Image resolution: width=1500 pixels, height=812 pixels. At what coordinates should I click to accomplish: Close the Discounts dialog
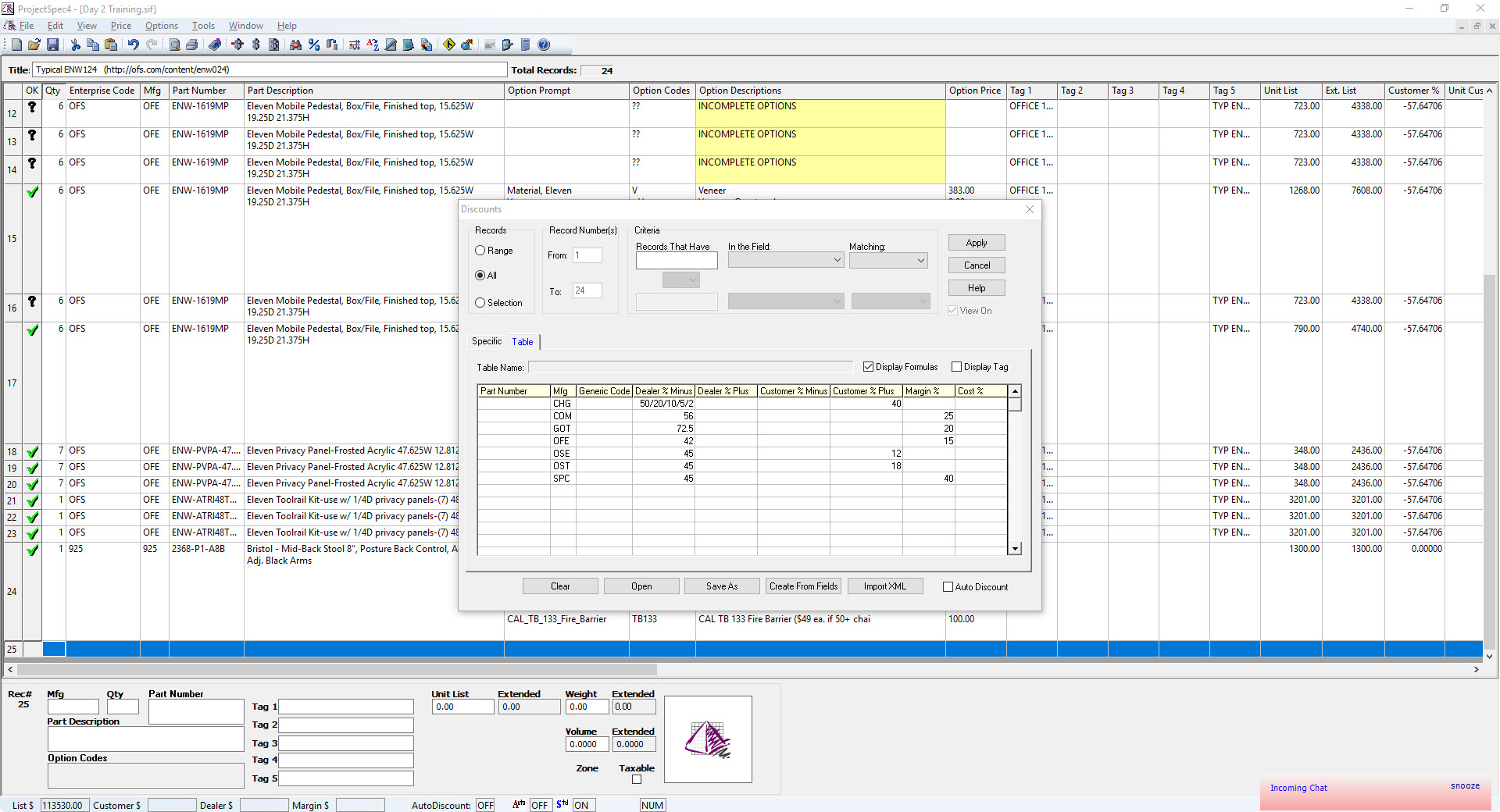coord(1030,209)
